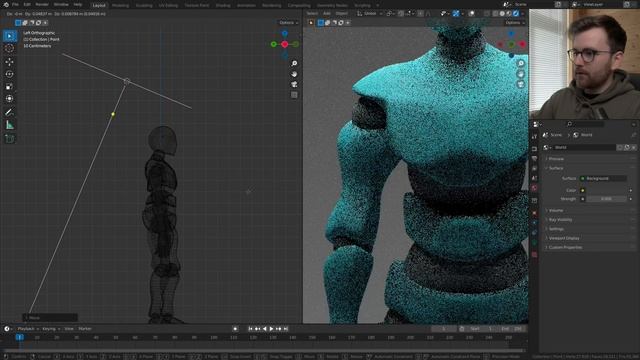Toggle X-ray mode in right viewport header
This screenshot has width=640, height=360.
click(x=487, y=13)
